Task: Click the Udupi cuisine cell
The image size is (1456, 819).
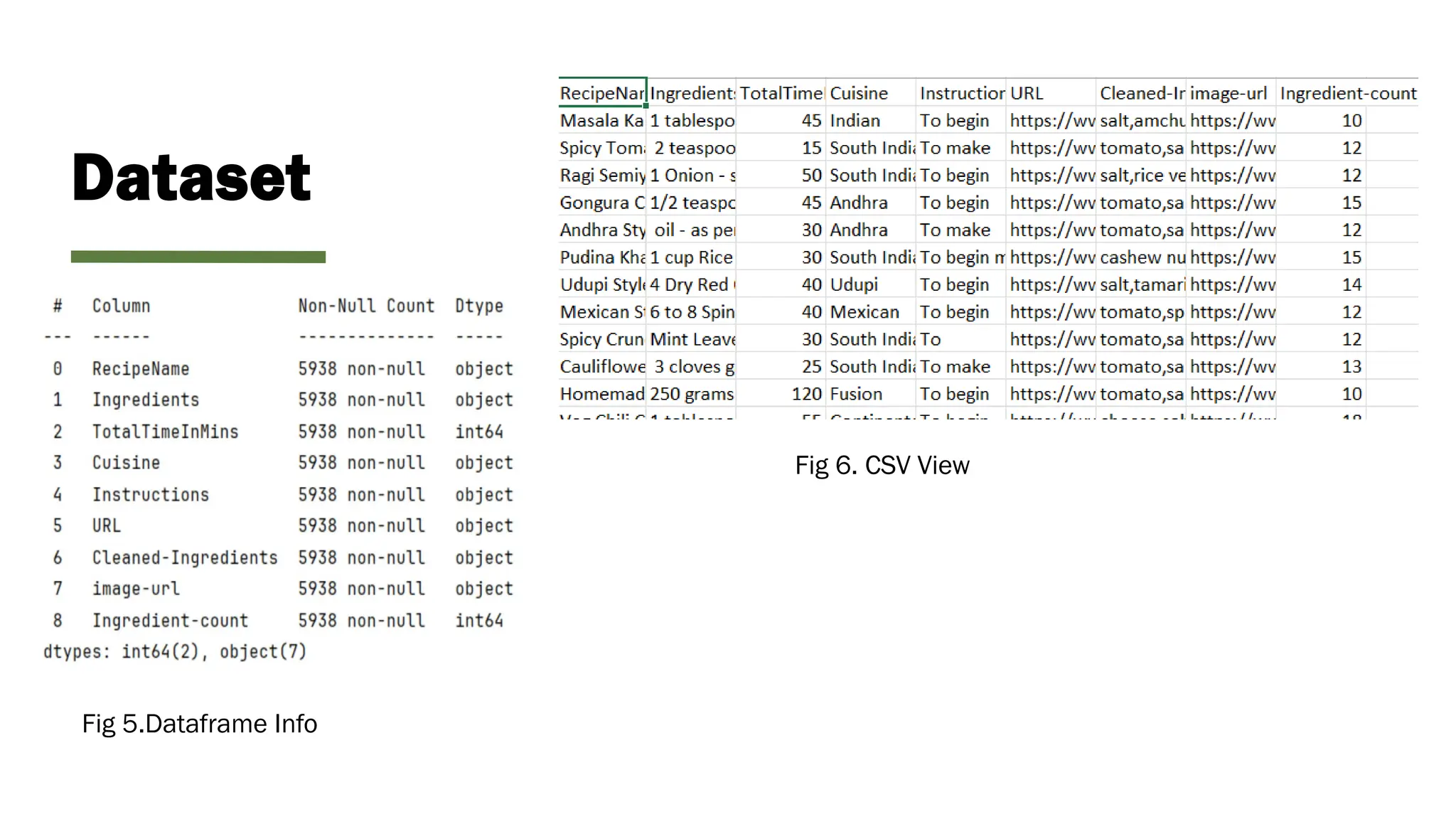Action: [870, 284]
